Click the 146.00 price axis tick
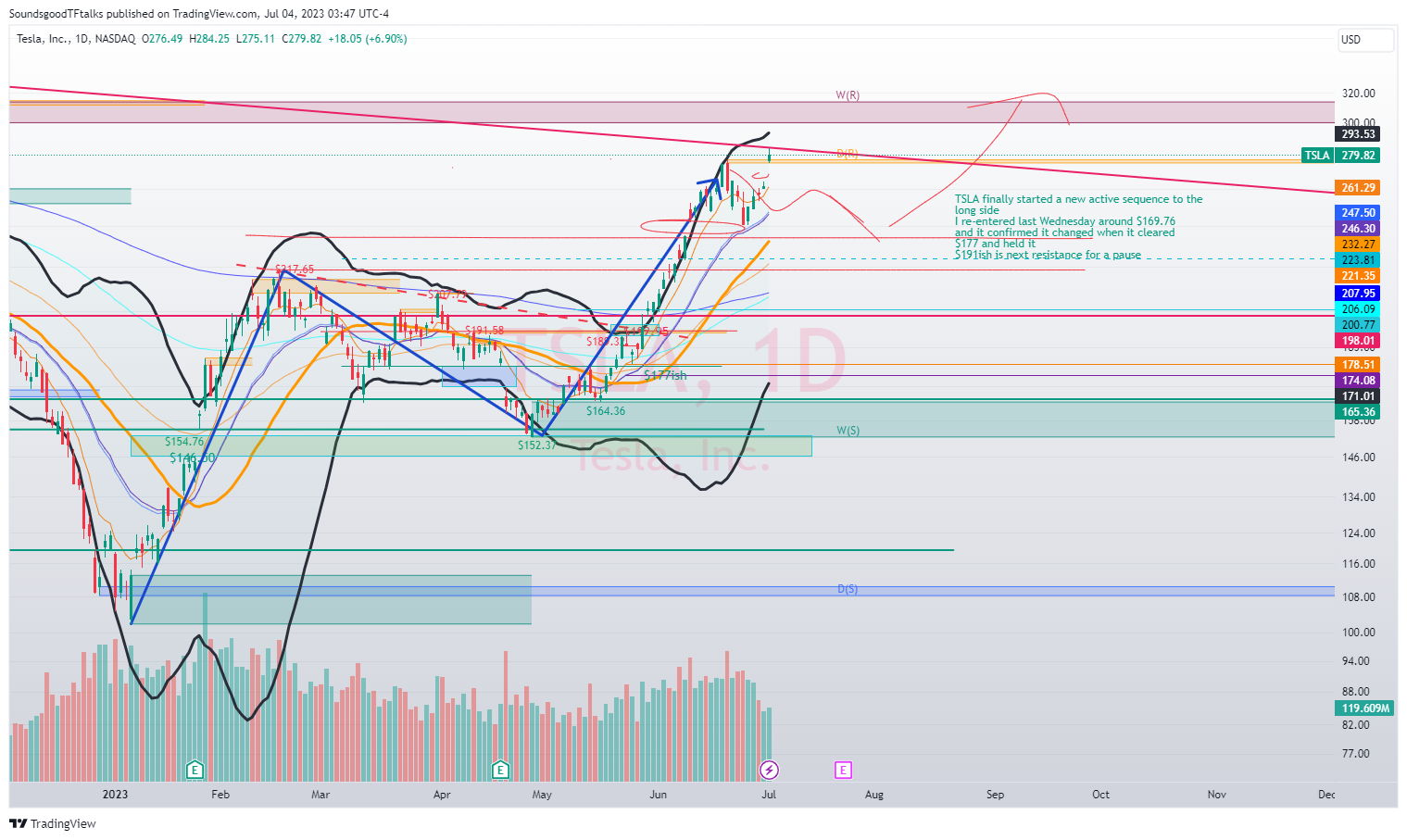The width and height of the screenshot is (1407, 840). pos(1358,458)
